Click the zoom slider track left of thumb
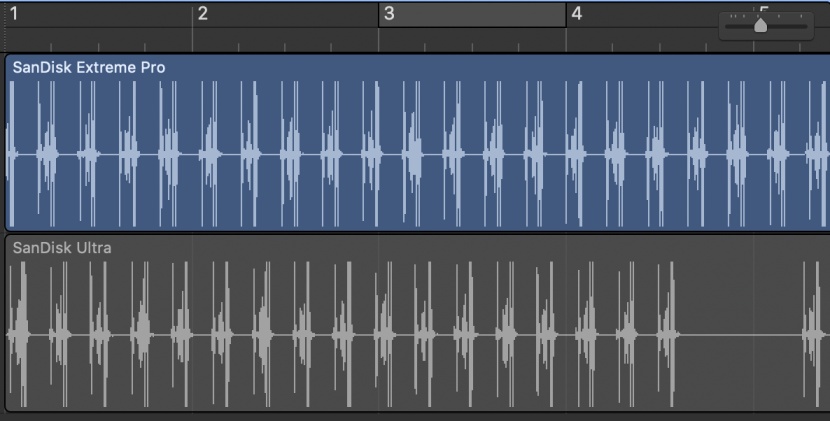The height and width of the screenshot is (421, 830). [738, 27]
